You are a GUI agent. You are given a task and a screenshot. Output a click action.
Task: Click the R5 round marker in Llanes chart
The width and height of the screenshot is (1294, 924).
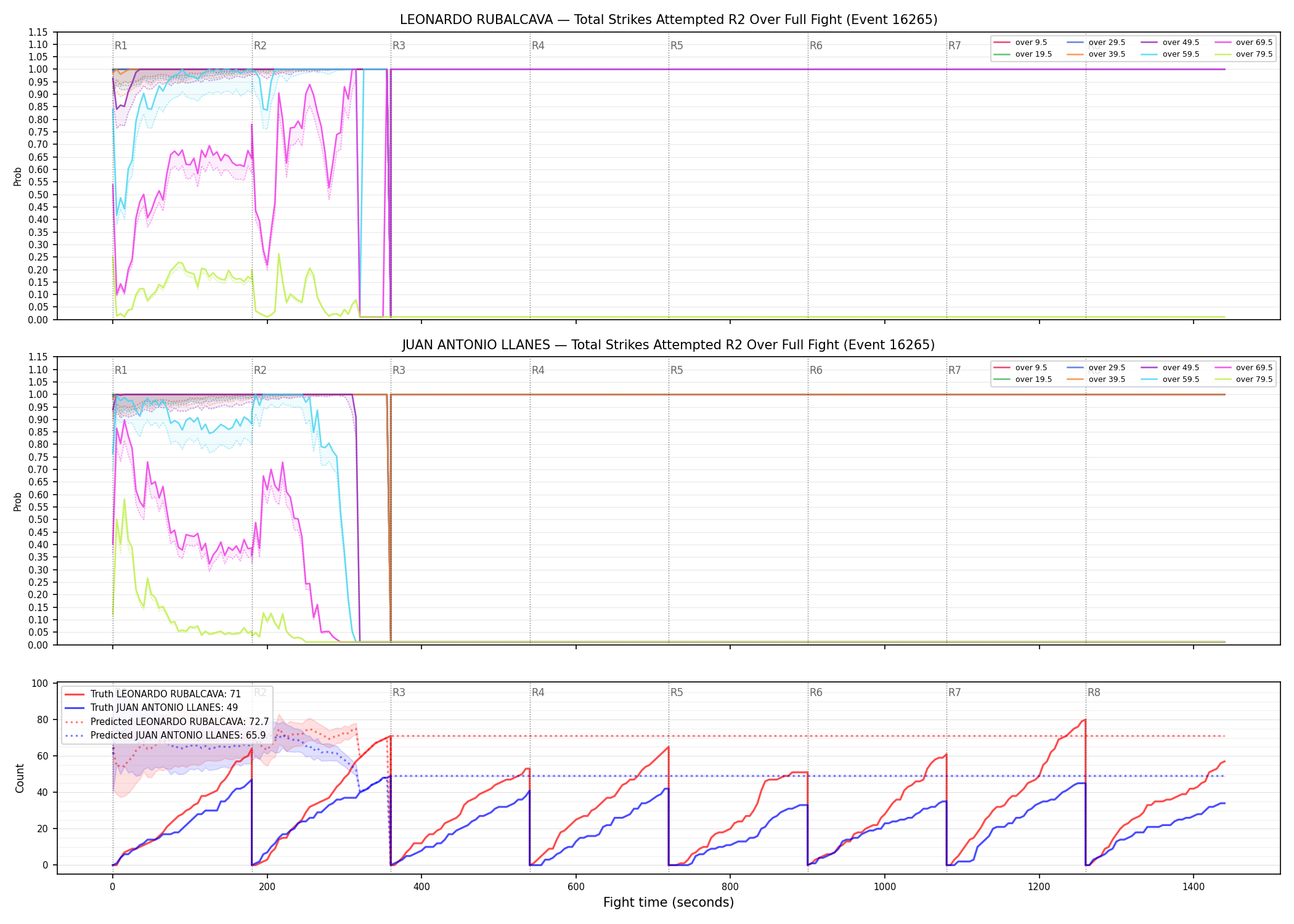(x=677, y=370)
